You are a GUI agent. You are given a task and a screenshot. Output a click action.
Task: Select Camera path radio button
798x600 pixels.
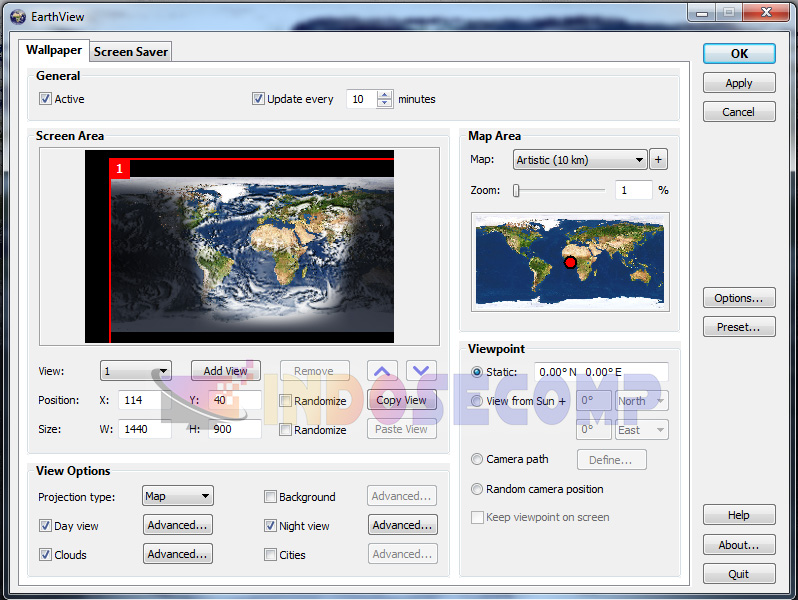coord(477,459)
